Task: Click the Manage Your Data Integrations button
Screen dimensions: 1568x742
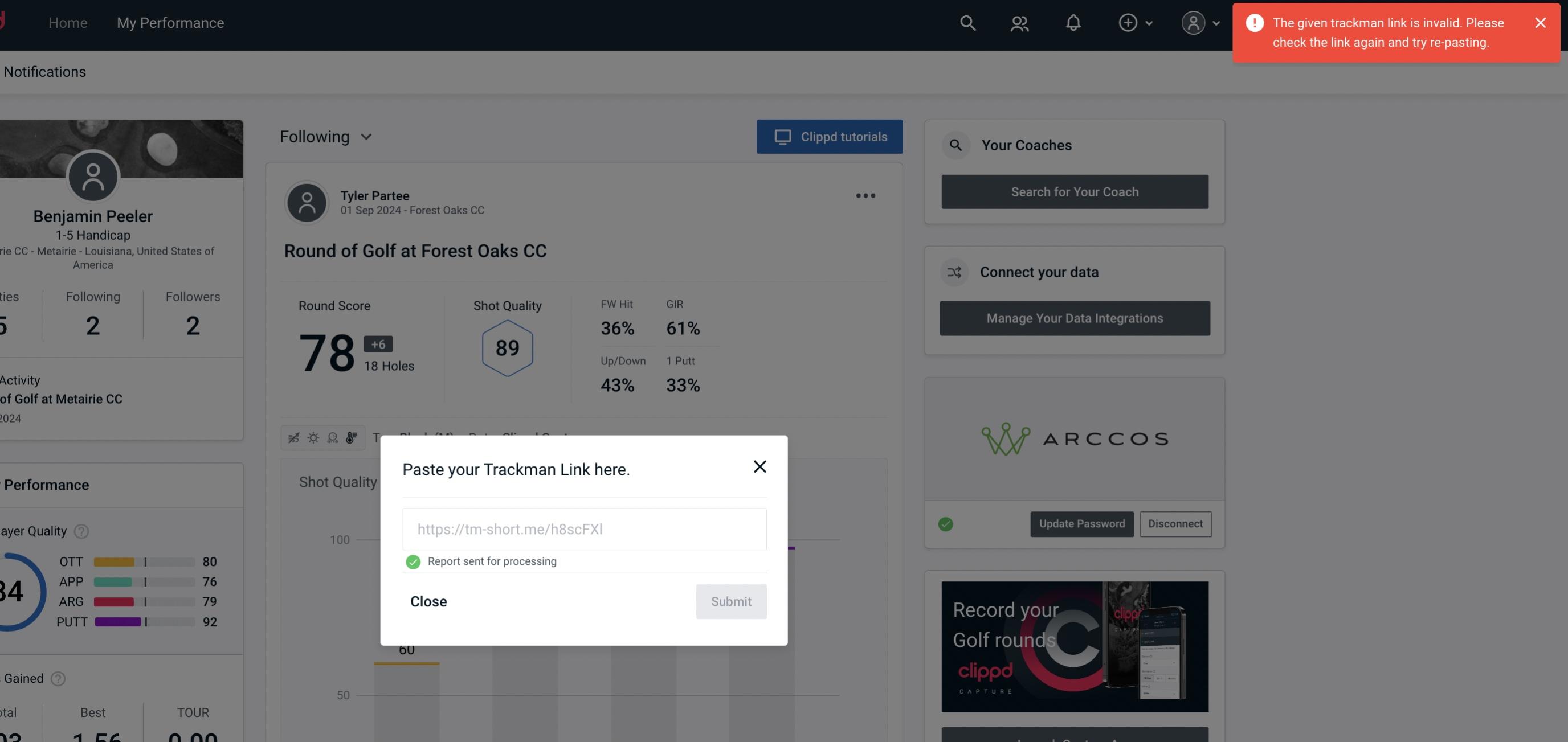Action: tap(1075, 318)
